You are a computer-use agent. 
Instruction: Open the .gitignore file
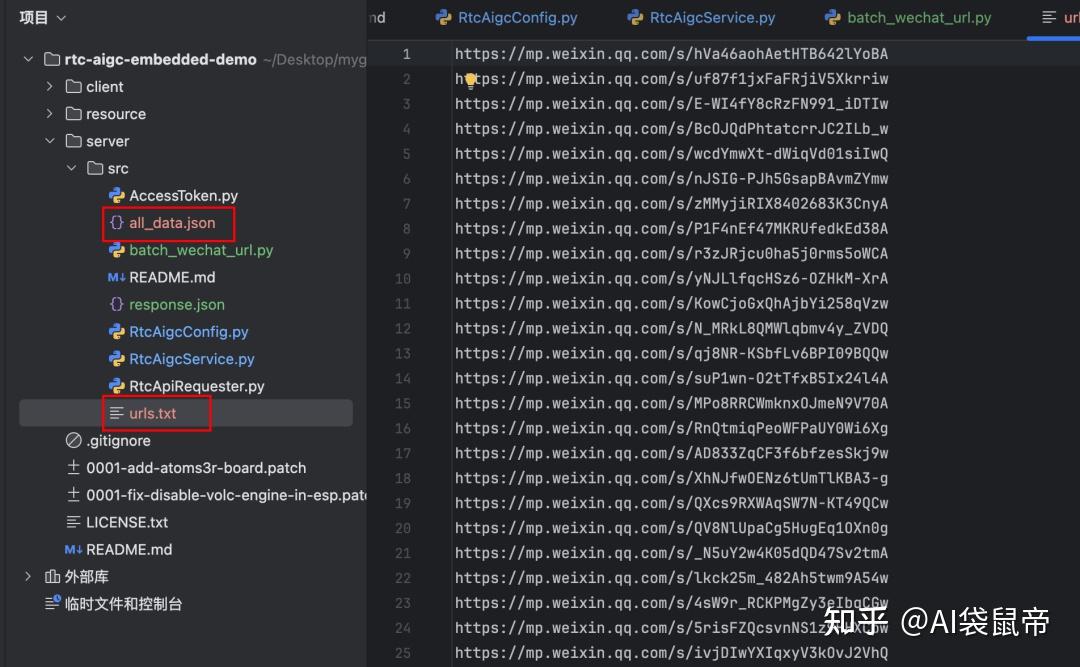coord(118,440)
